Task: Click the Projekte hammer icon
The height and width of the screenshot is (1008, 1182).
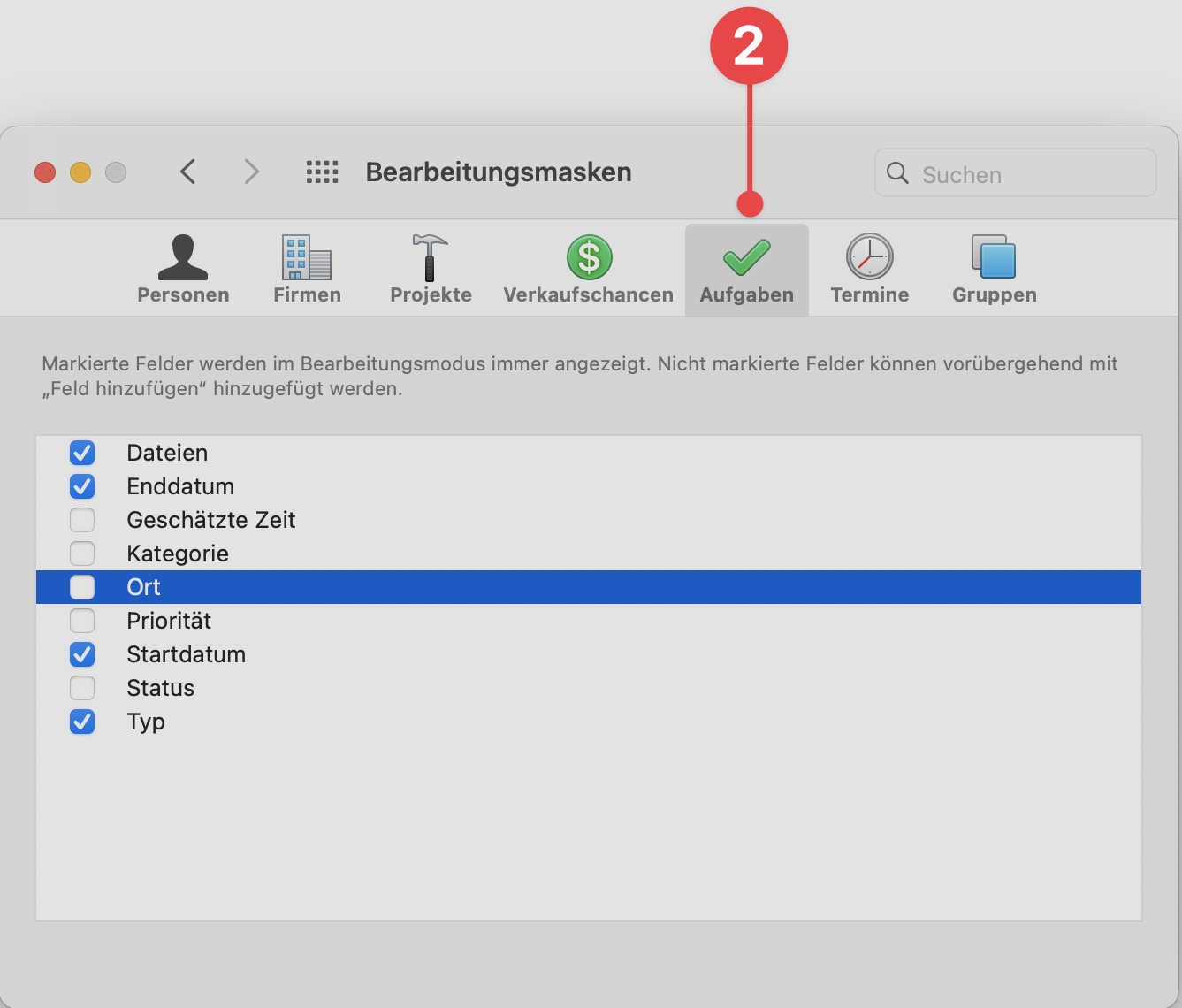Action: (430, 258)
